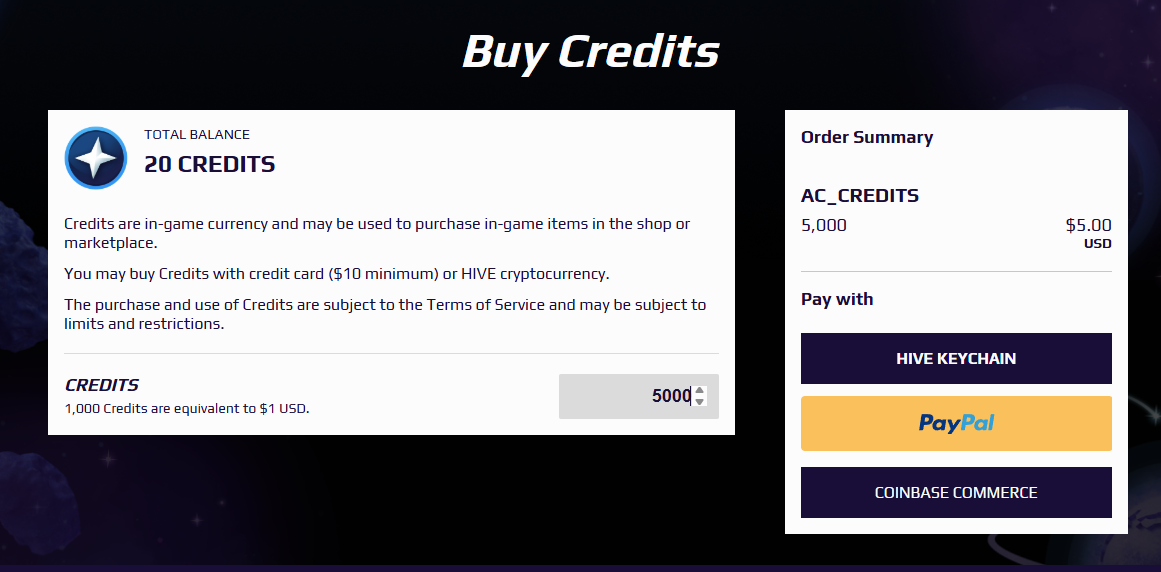Decrease credits with the down stepper arrow
Screen dimensions: 1161x572
click(x=700, y=401)
